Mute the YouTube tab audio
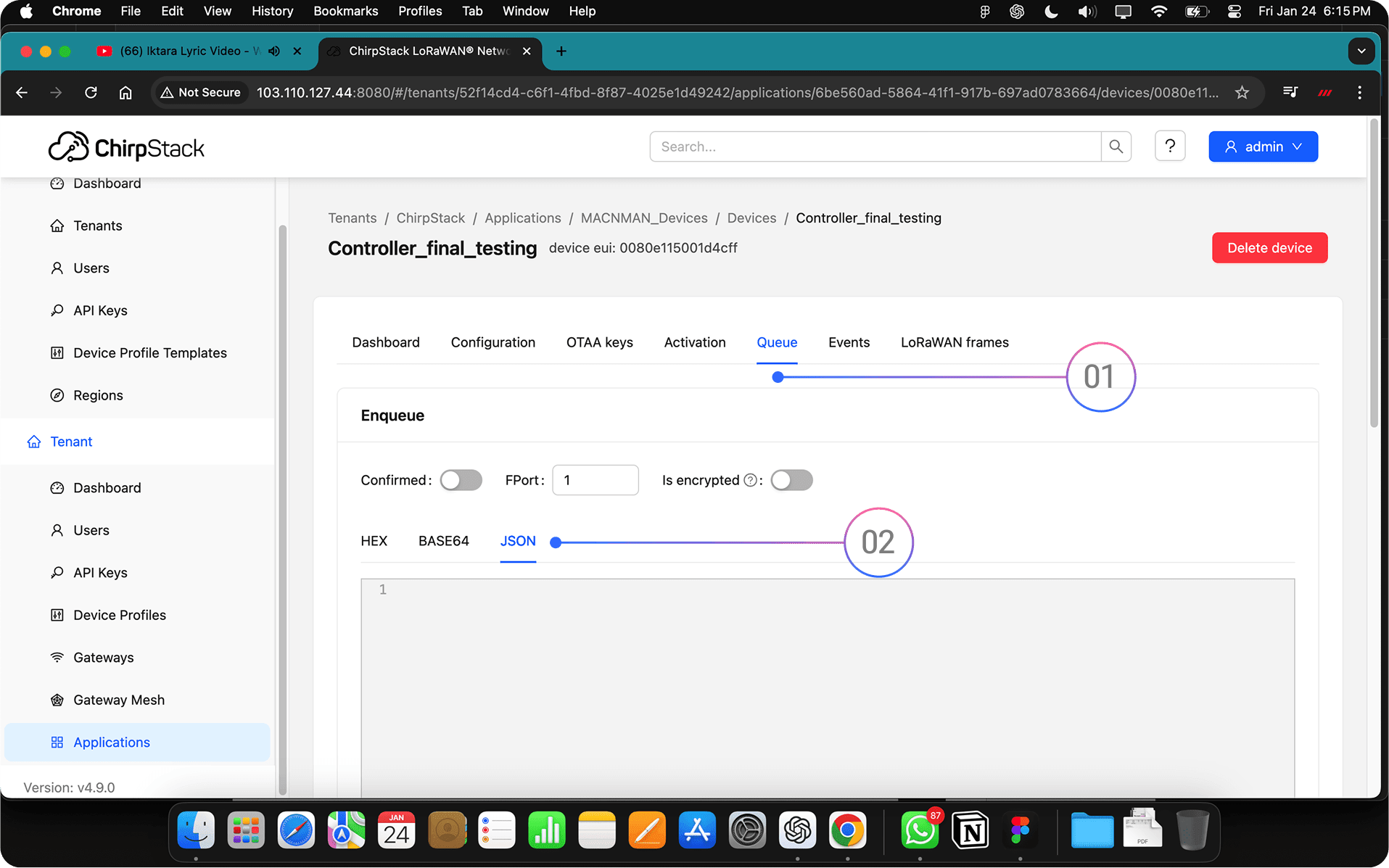This screenshot has width=1389, height=868. (x=274, y=51)
